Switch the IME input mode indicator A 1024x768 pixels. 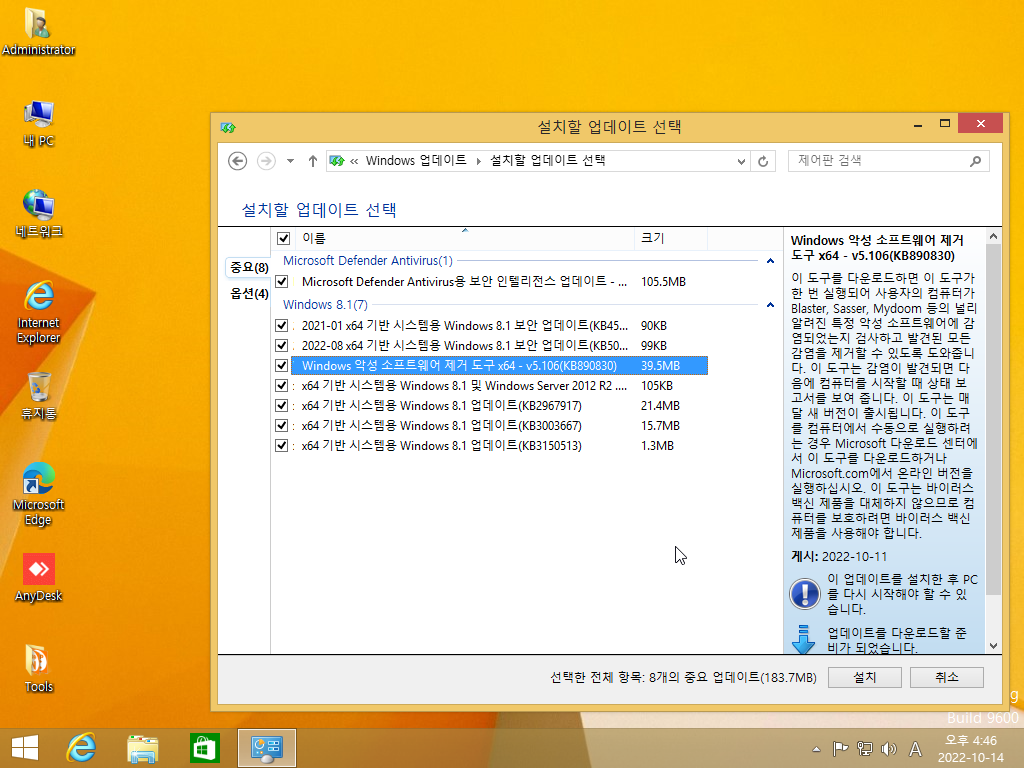coord(916,749)
